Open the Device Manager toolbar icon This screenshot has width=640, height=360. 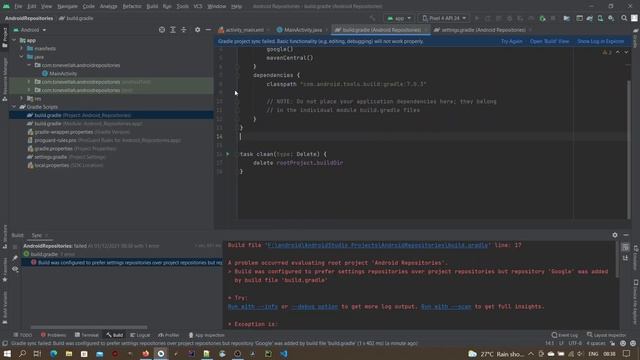(600, 18)
